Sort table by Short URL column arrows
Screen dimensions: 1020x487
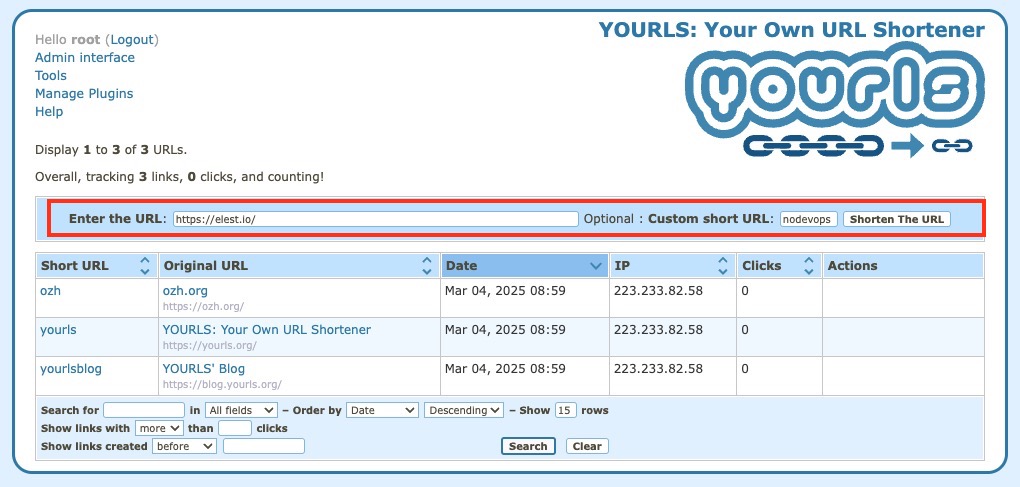pos(145,265)
